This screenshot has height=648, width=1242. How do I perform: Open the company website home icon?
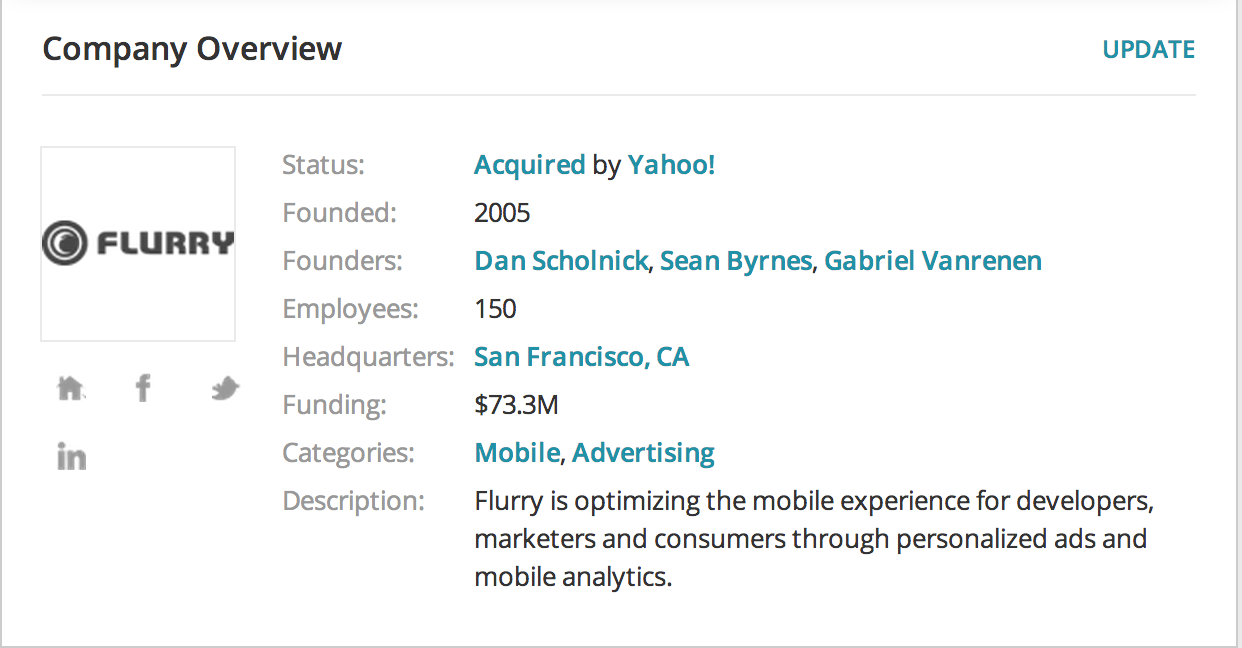70,387
